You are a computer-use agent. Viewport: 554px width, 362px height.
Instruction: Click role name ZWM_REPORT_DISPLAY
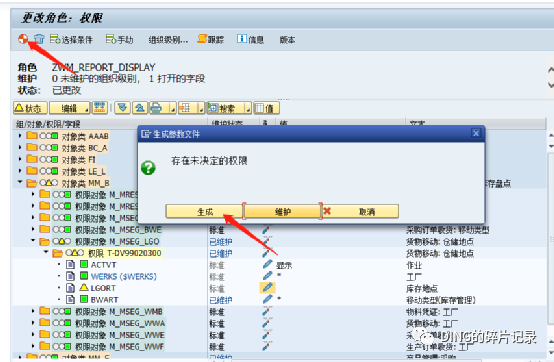point(104,67)
